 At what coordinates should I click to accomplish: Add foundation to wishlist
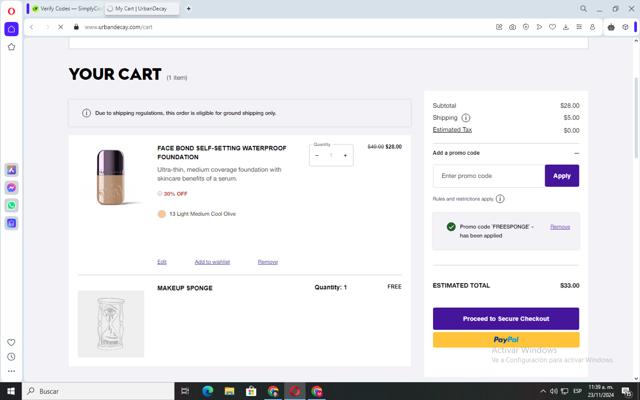[212, 262]
